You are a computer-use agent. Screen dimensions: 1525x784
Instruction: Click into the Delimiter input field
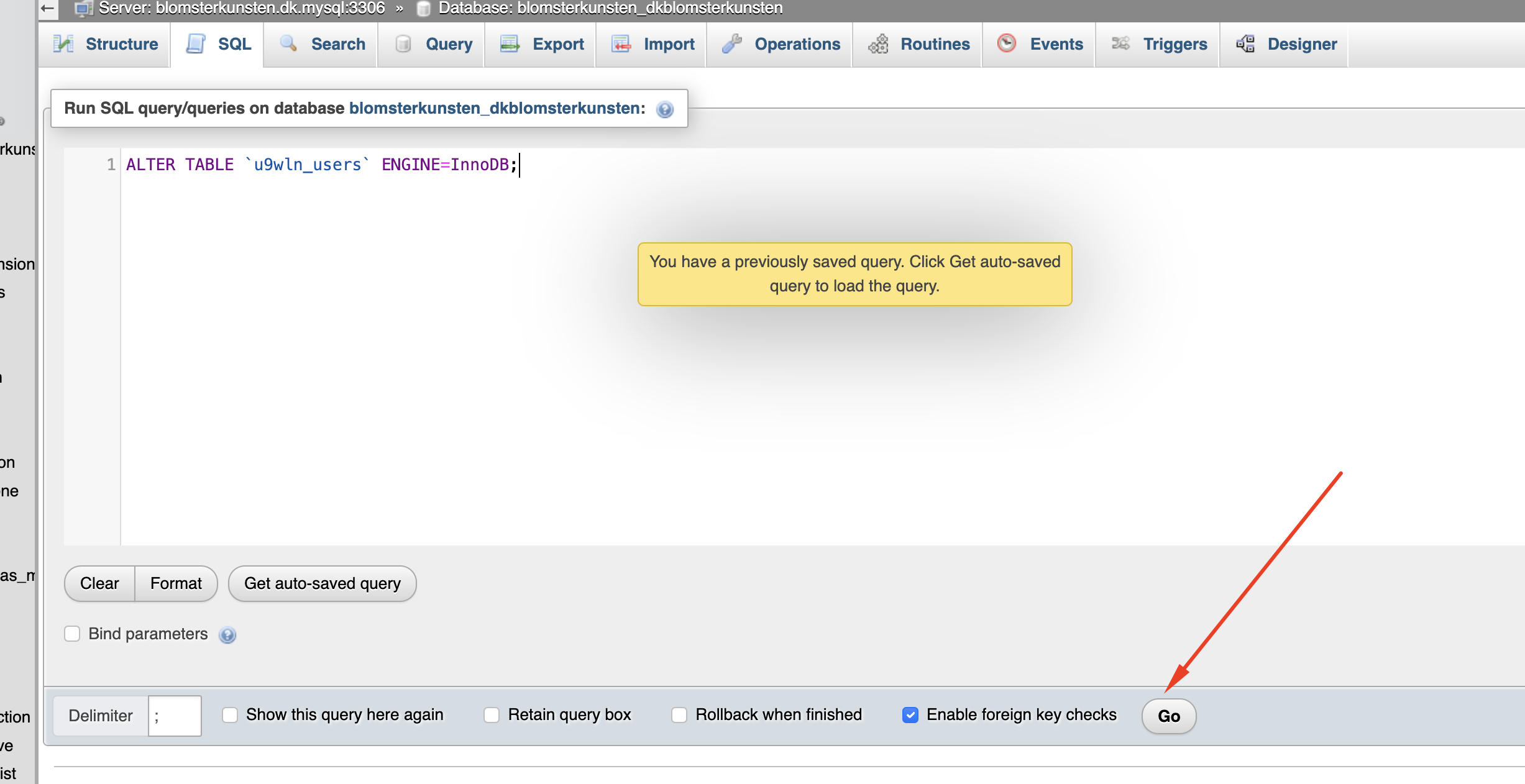(175, 716)
